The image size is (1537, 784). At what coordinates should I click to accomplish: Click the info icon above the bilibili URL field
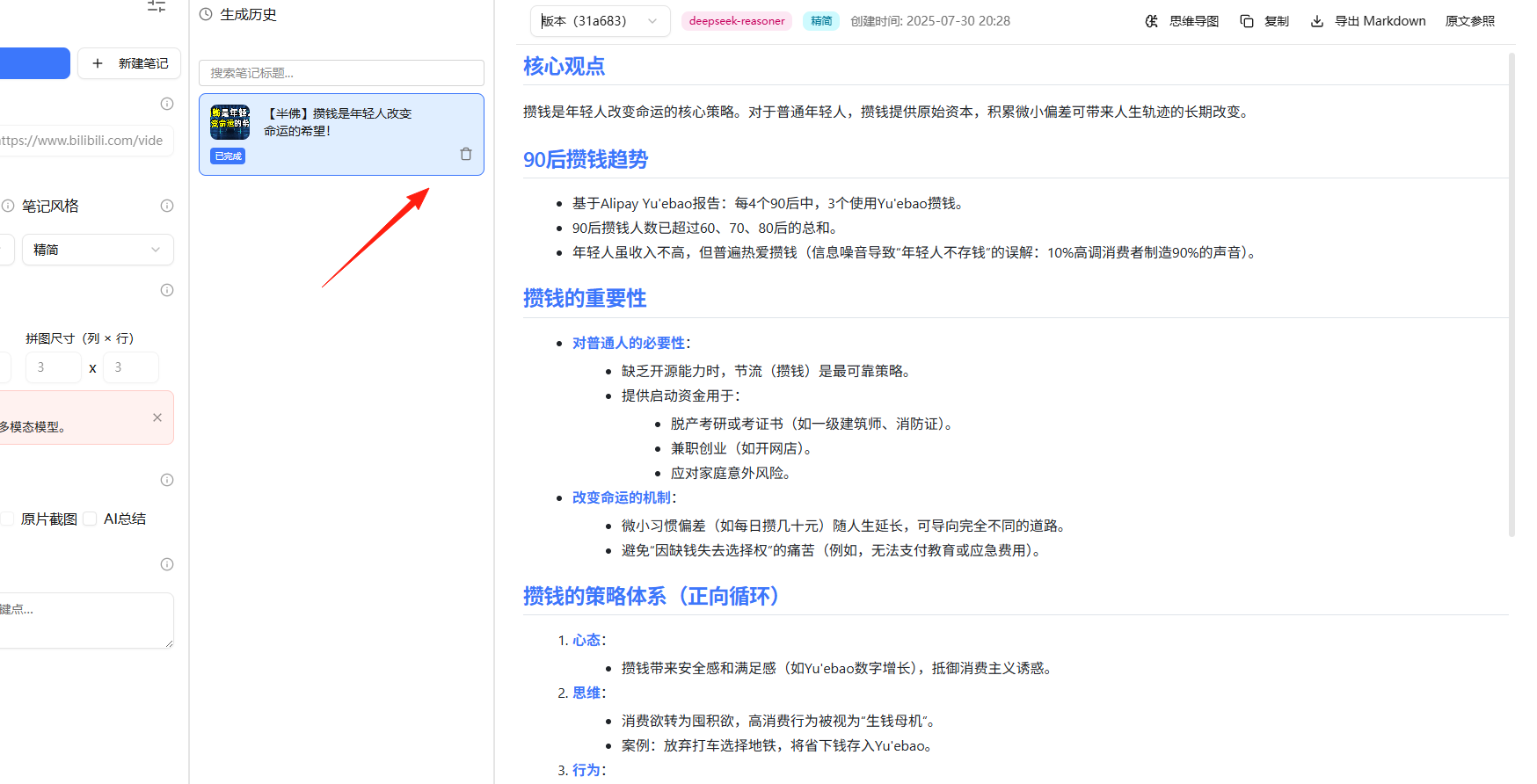[x=167, y=104]
